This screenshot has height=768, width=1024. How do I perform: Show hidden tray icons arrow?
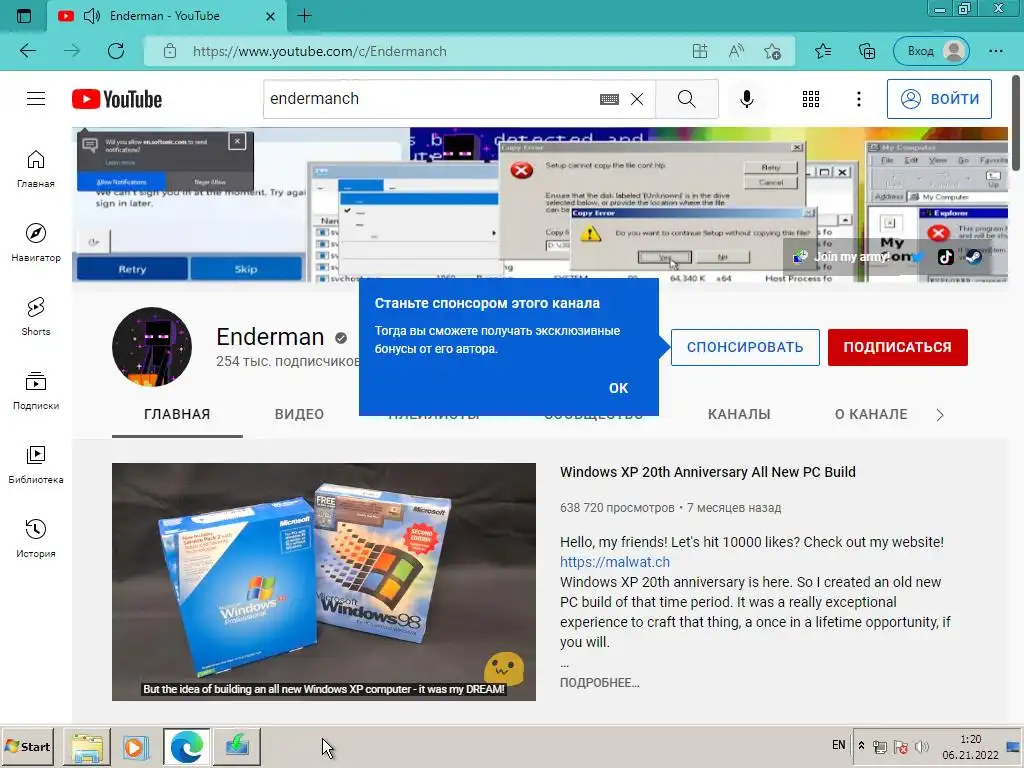click(861, 746)
